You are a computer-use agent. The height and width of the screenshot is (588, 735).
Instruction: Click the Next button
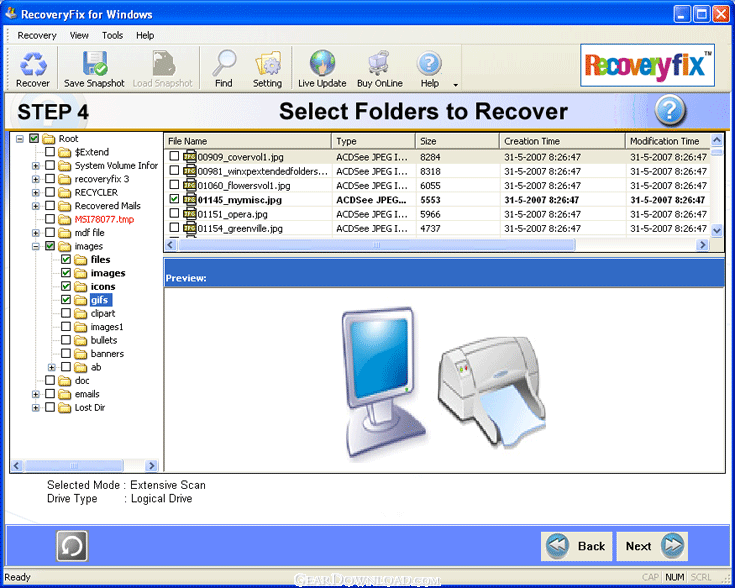point(652,546)
